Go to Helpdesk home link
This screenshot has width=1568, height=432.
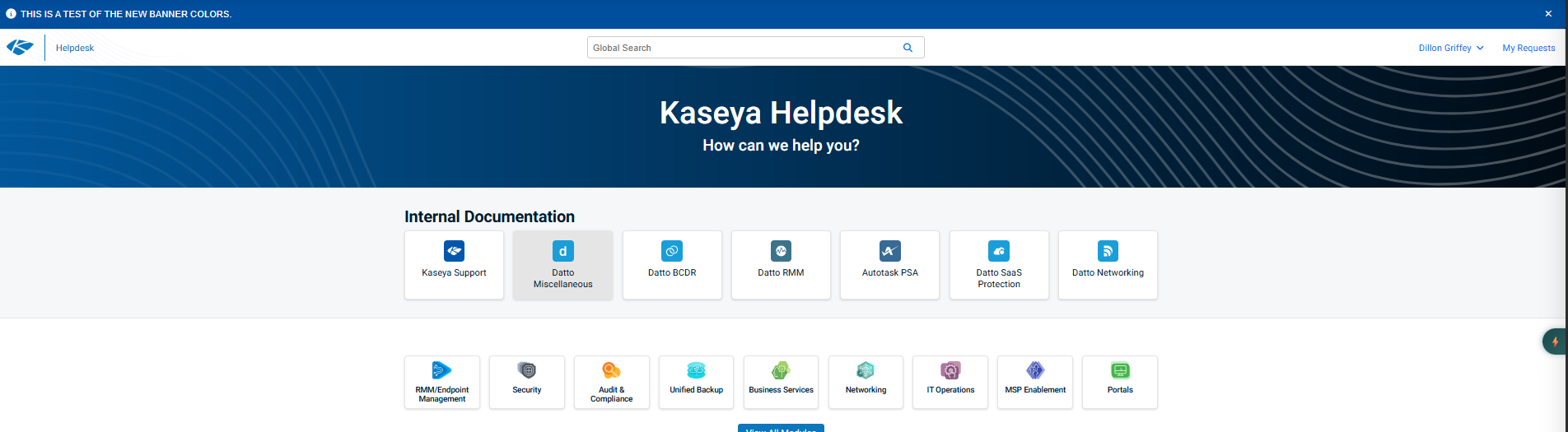tap(75, 48)
